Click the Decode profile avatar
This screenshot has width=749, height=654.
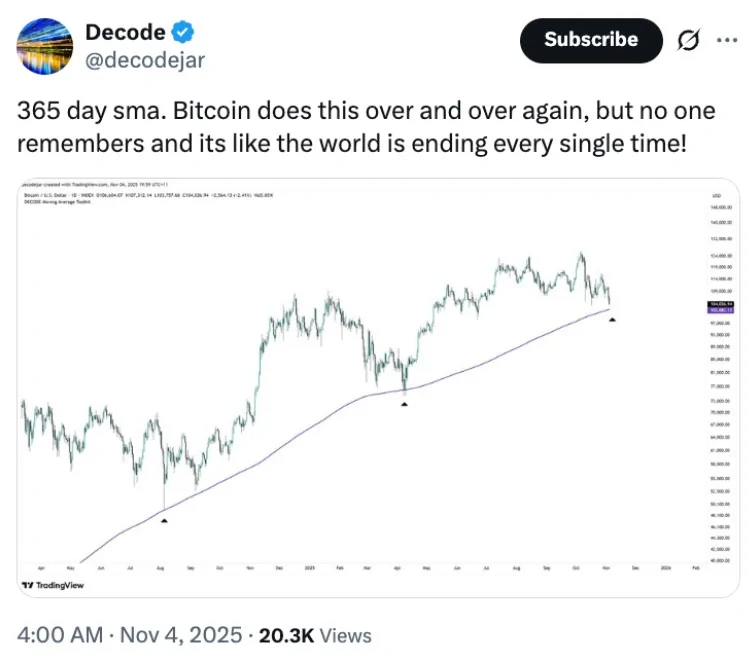pyautogui.click(x=43, y=44)
